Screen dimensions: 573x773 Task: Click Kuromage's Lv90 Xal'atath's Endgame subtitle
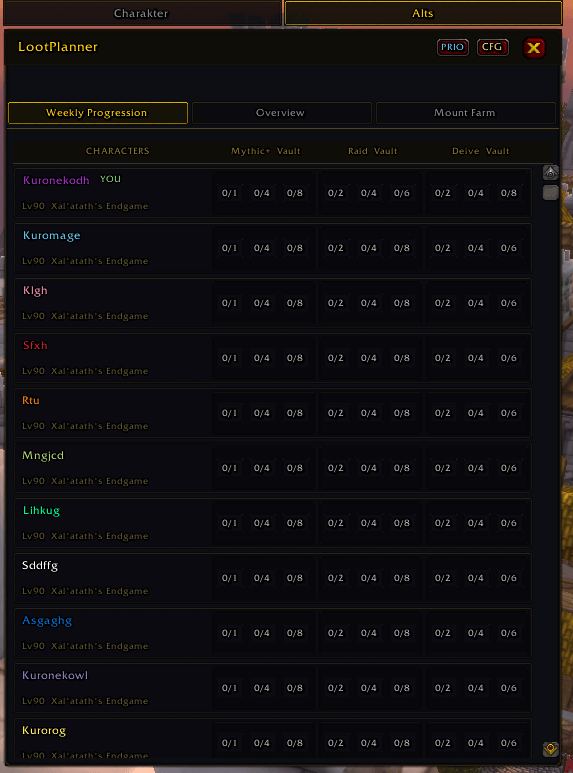(x=85, y=261)
